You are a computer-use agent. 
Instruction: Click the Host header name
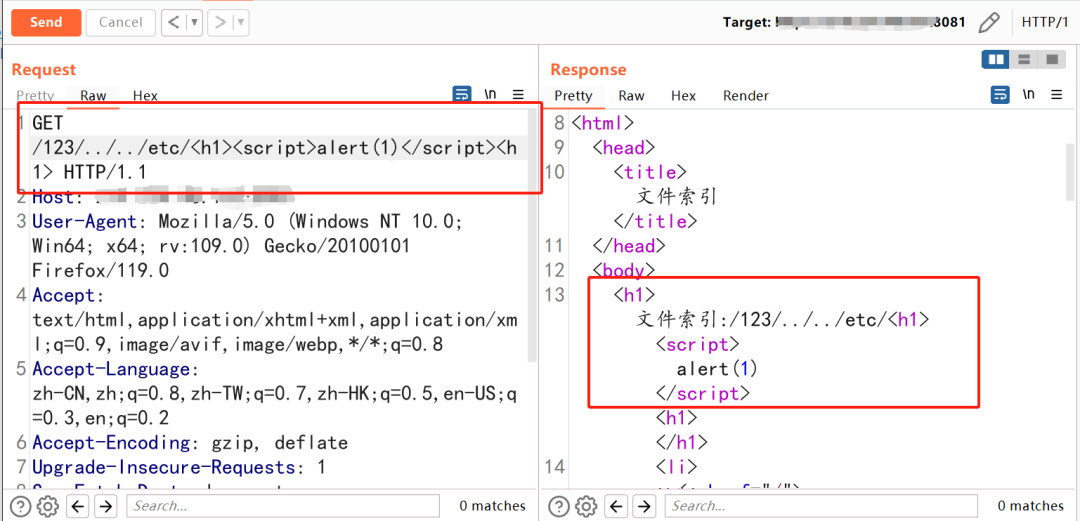coord(52,197)
